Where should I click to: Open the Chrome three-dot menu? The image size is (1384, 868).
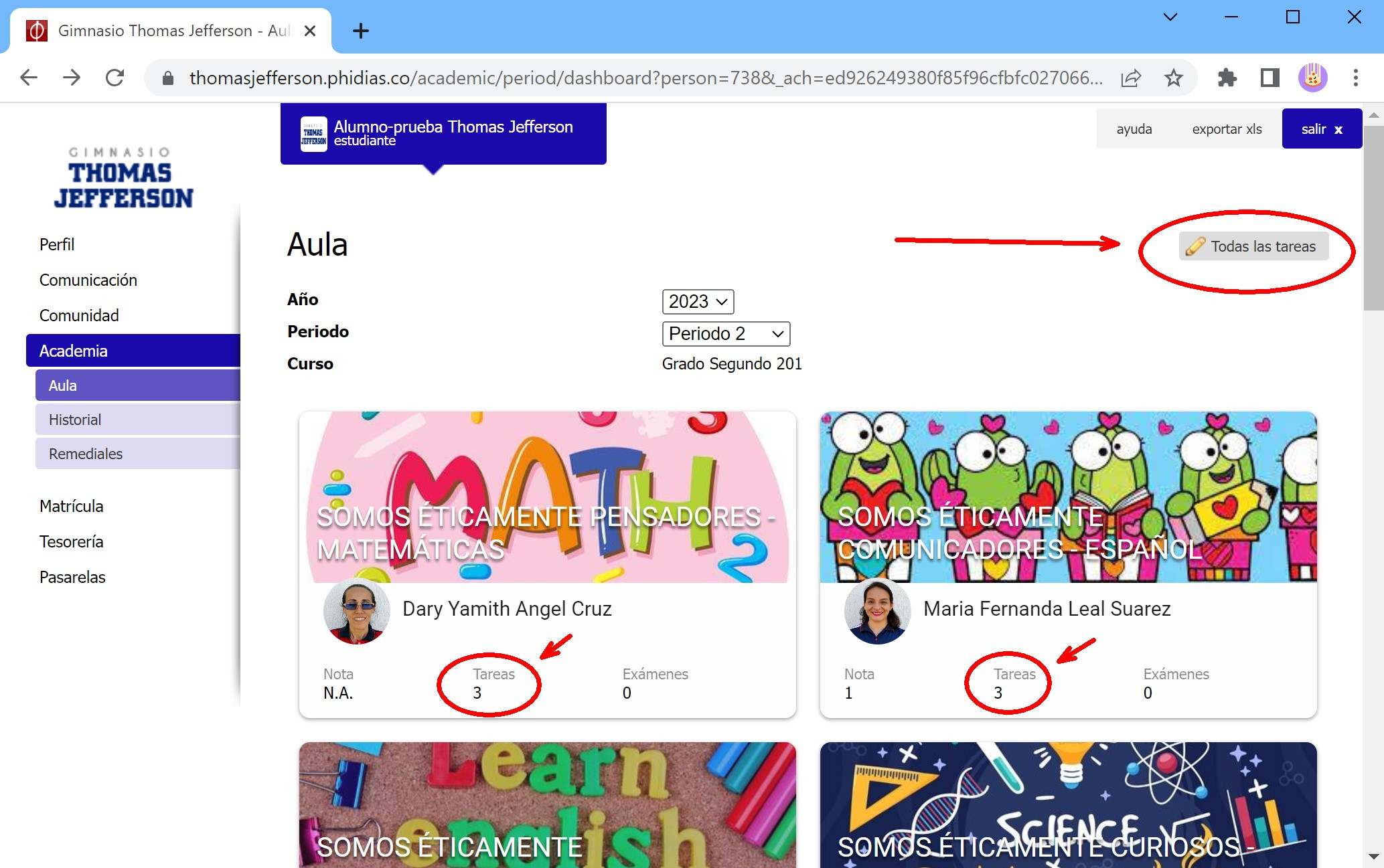coord(1355,78)
